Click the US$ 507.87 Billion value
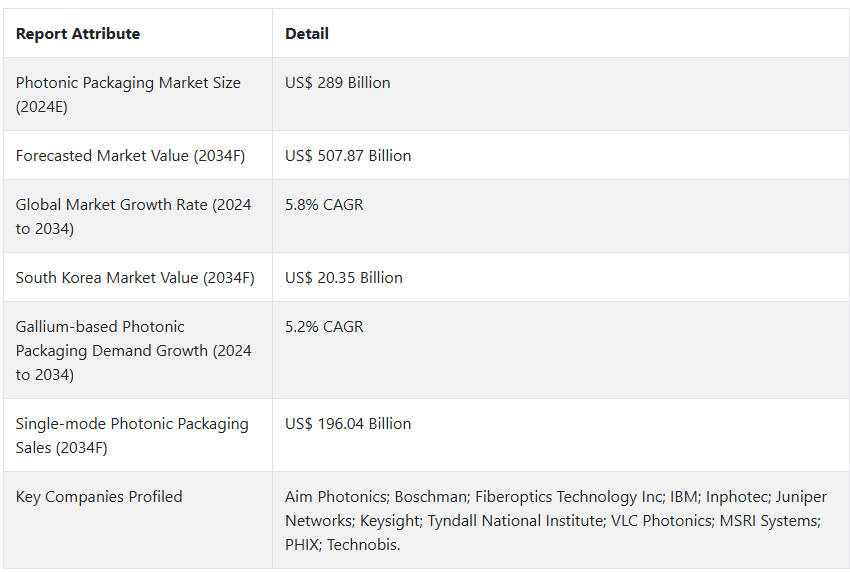The height and width of the screenshot is (572, 850). pyautogui.click(x=348, y=156)
